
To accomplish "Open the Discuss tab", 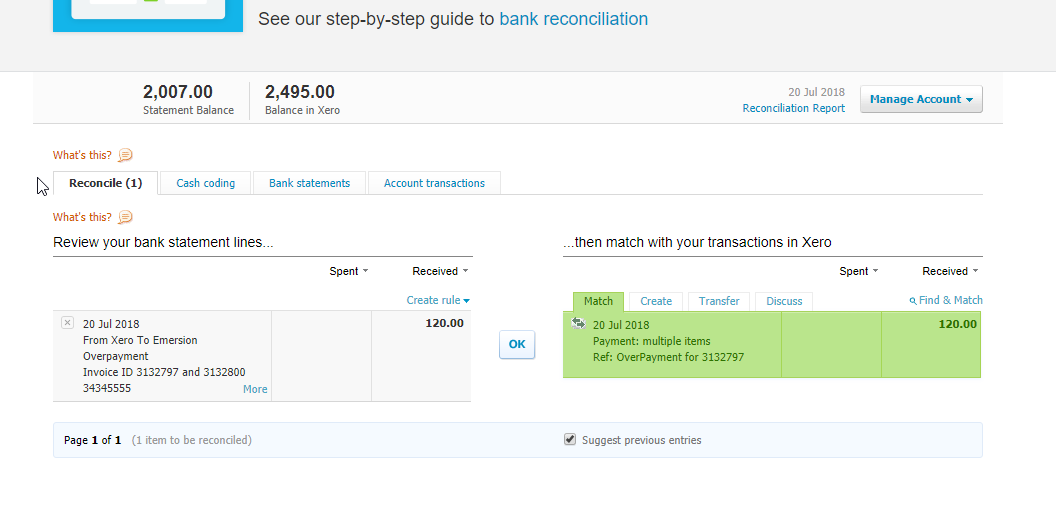I will (784, 301).
